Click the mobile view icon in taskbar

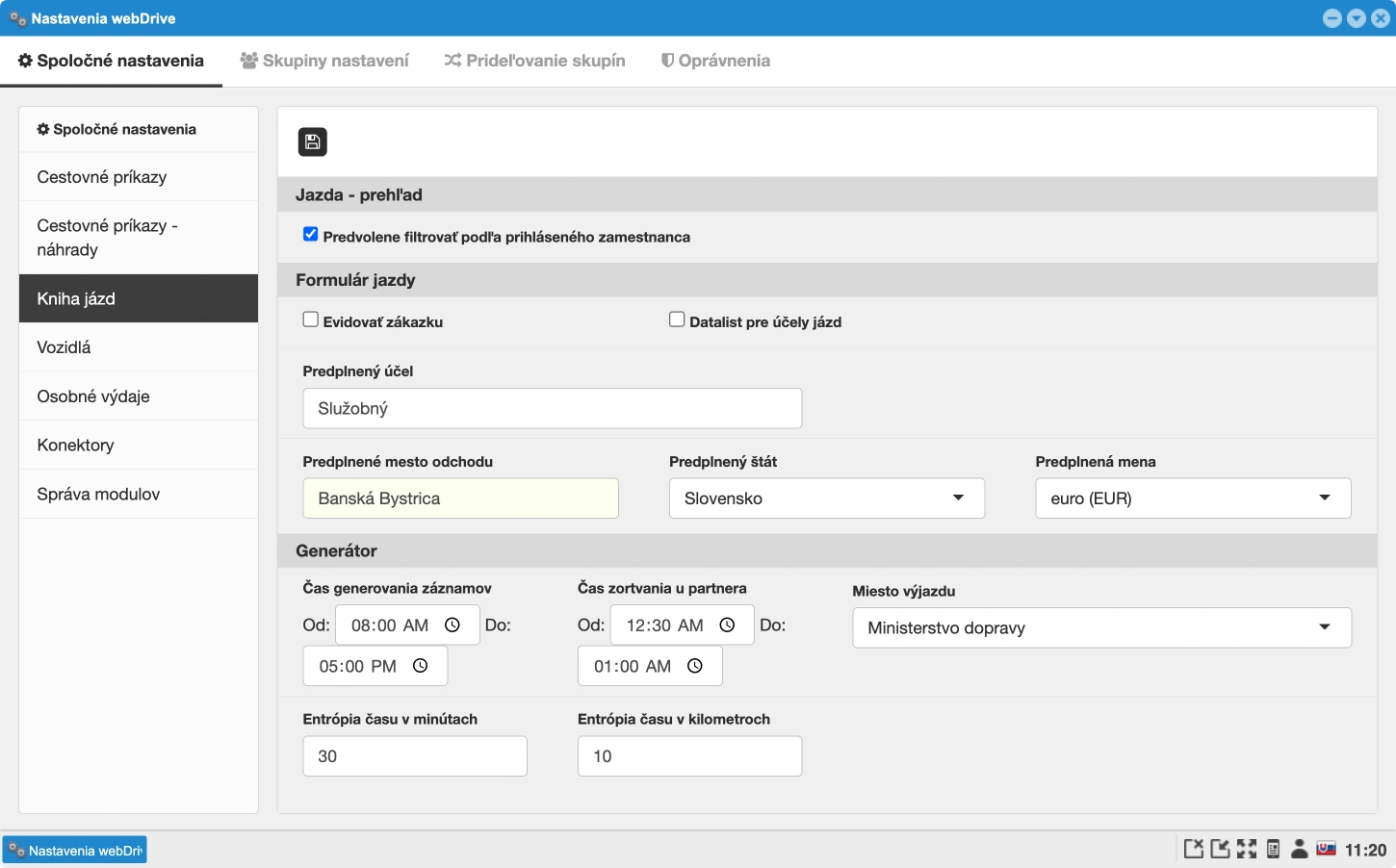point(1273,849)
